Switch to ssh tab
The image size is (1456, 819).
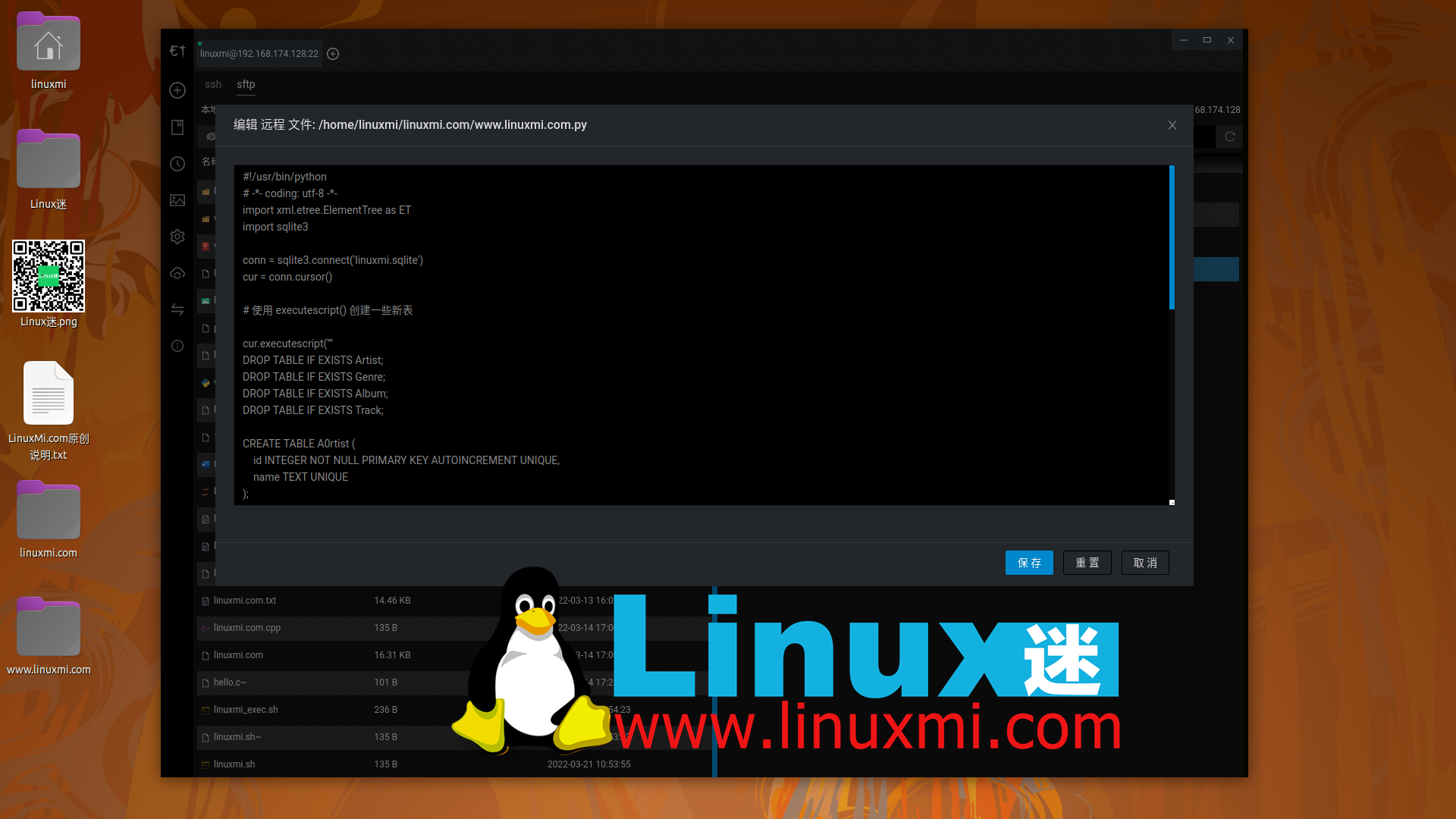(x=213, y=84)
